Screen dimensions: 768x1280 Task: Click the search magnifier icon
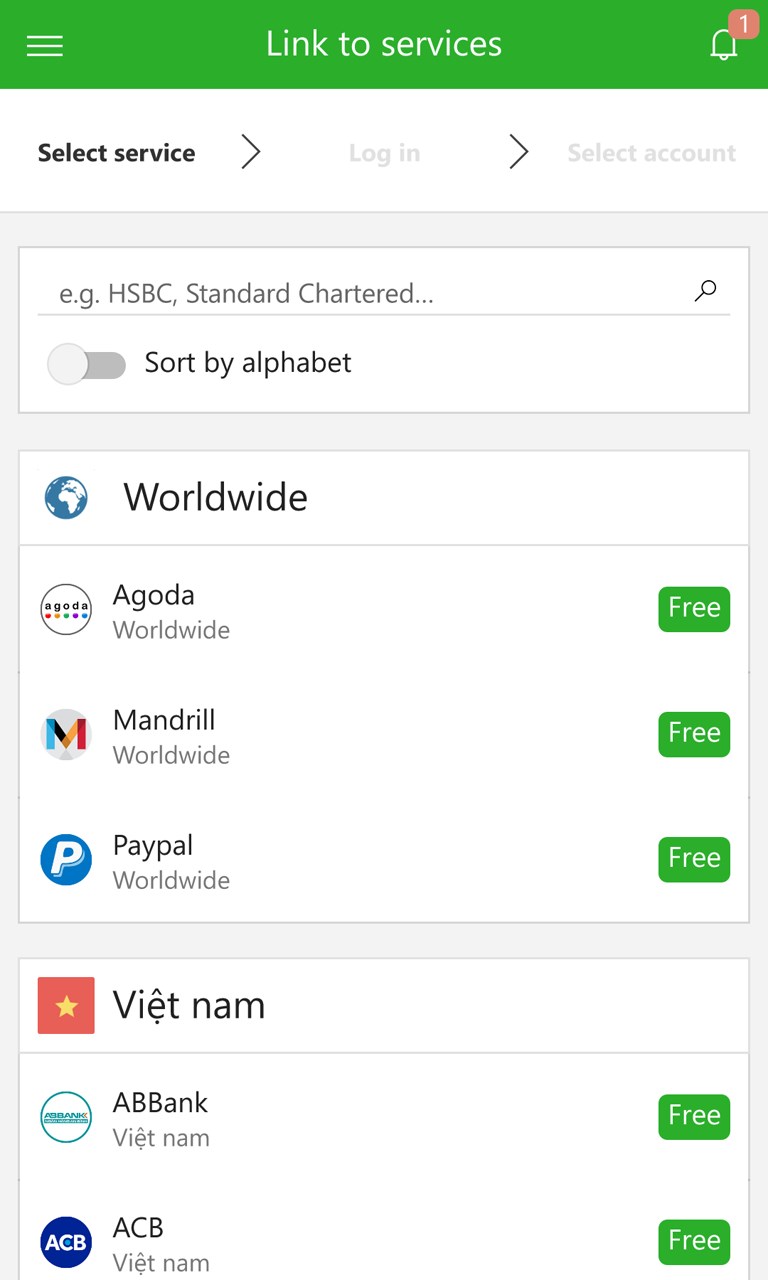(706, 291)
